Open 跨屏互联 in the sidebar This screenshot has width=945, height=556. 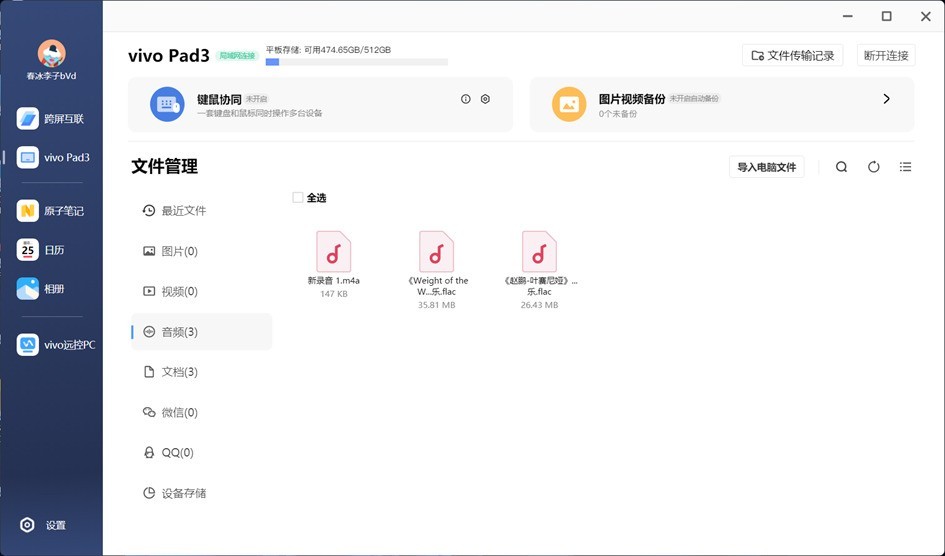click(51, 119)
